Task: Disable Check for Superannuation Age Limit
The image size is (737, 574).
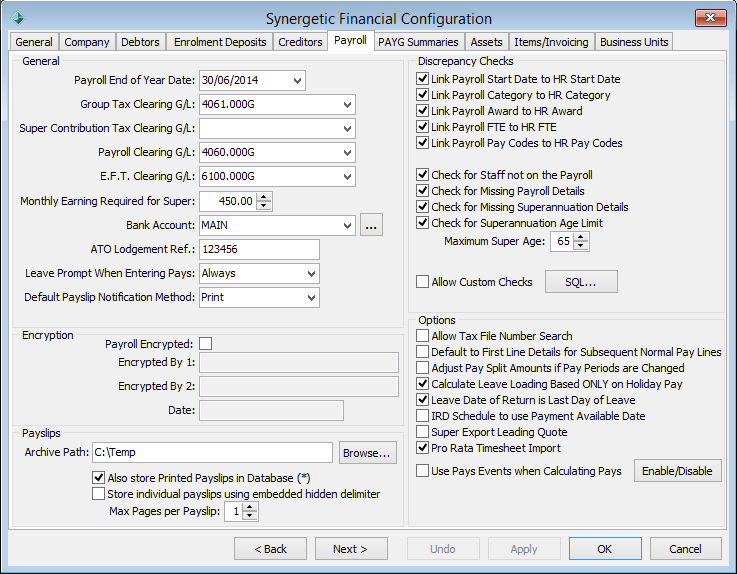Action: pyautogui.click(x=423, y=222)
